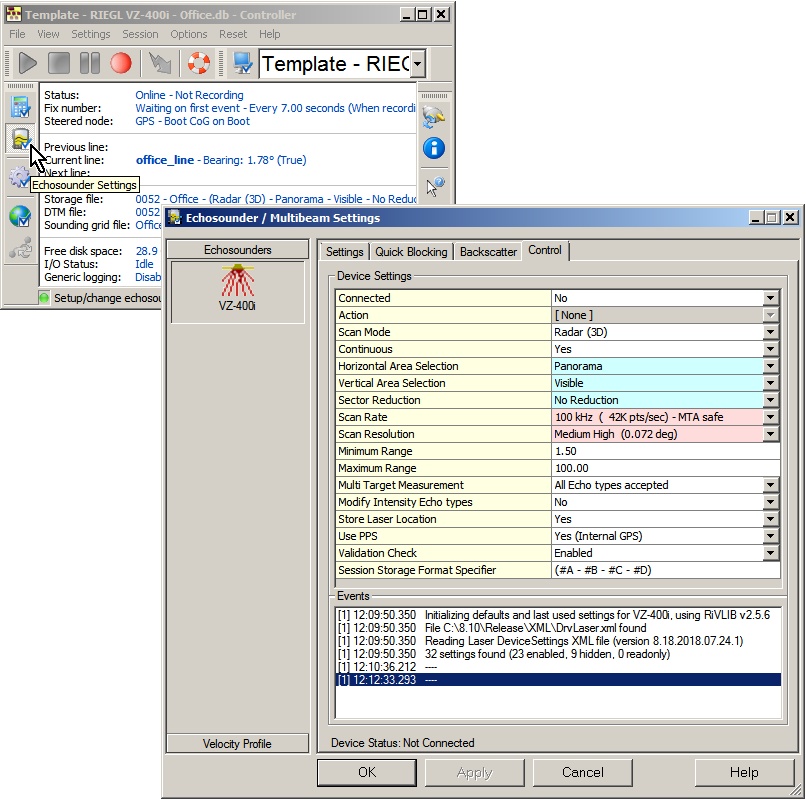Image resolution: width=806 pixels, height=800 pixels.
Task: Open the Session menu
Action: coord(140,34)
